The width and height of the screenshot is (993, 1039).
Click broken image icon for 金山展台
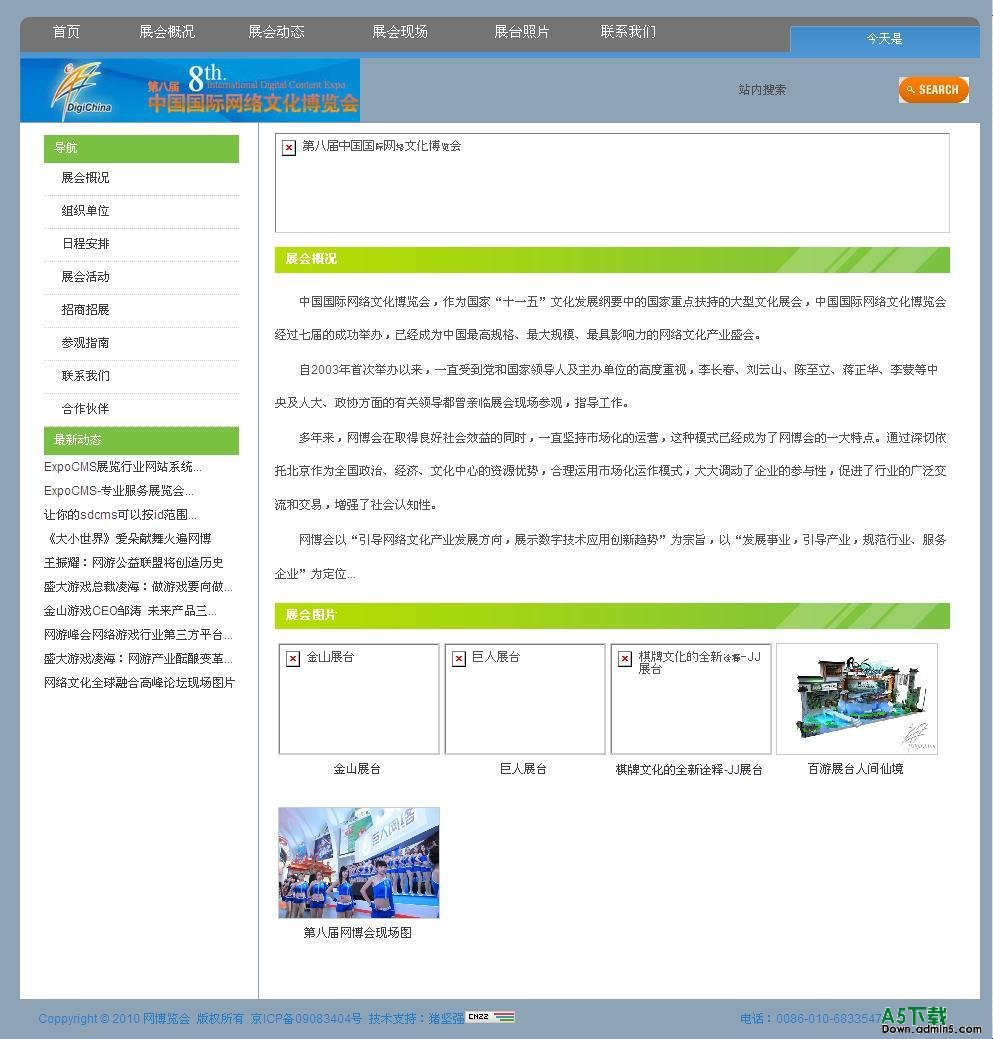point(293,658)
